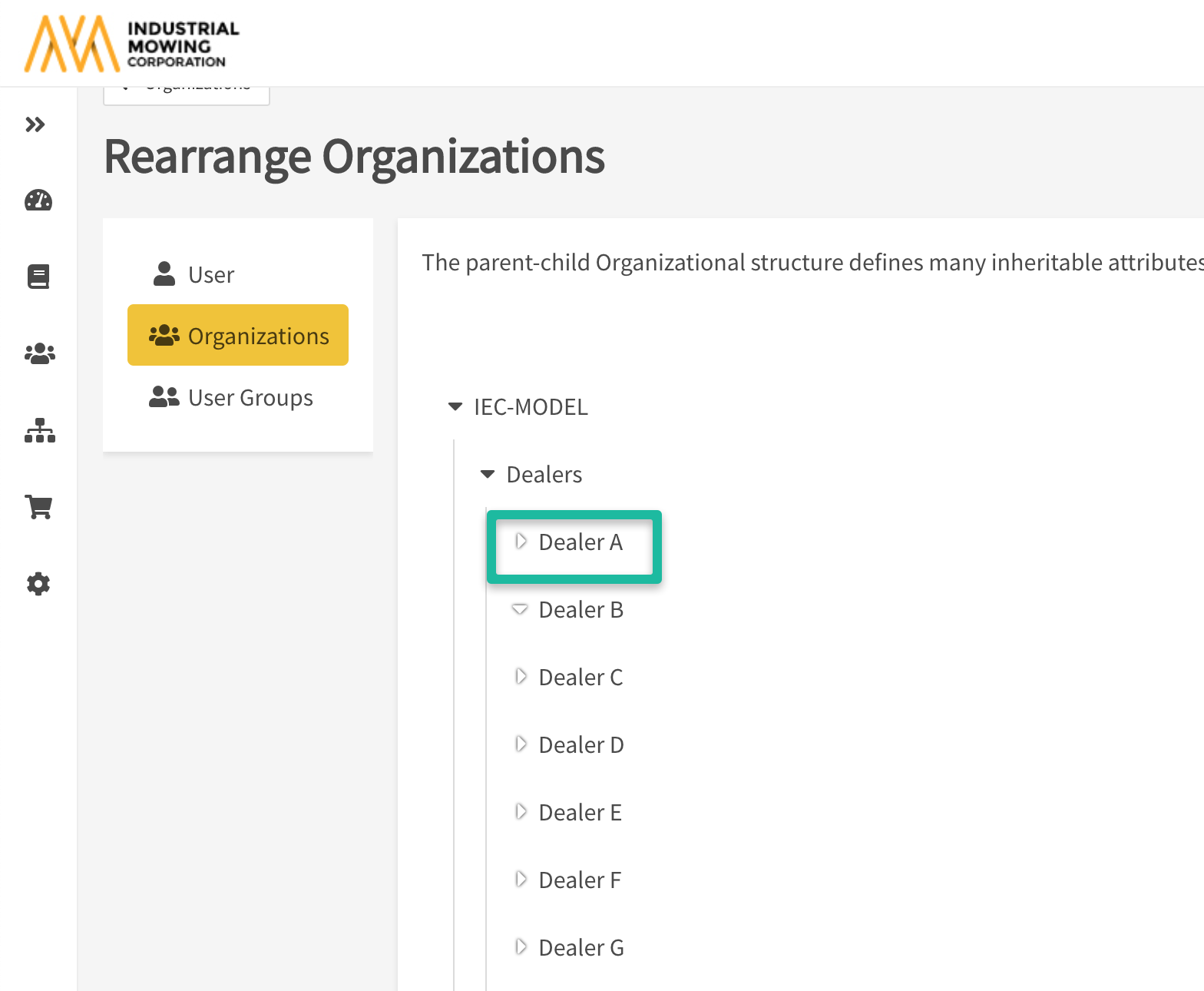Expand the Dealer G node arrow
The height and width of the screenshot is (991, 1204).
521,947
